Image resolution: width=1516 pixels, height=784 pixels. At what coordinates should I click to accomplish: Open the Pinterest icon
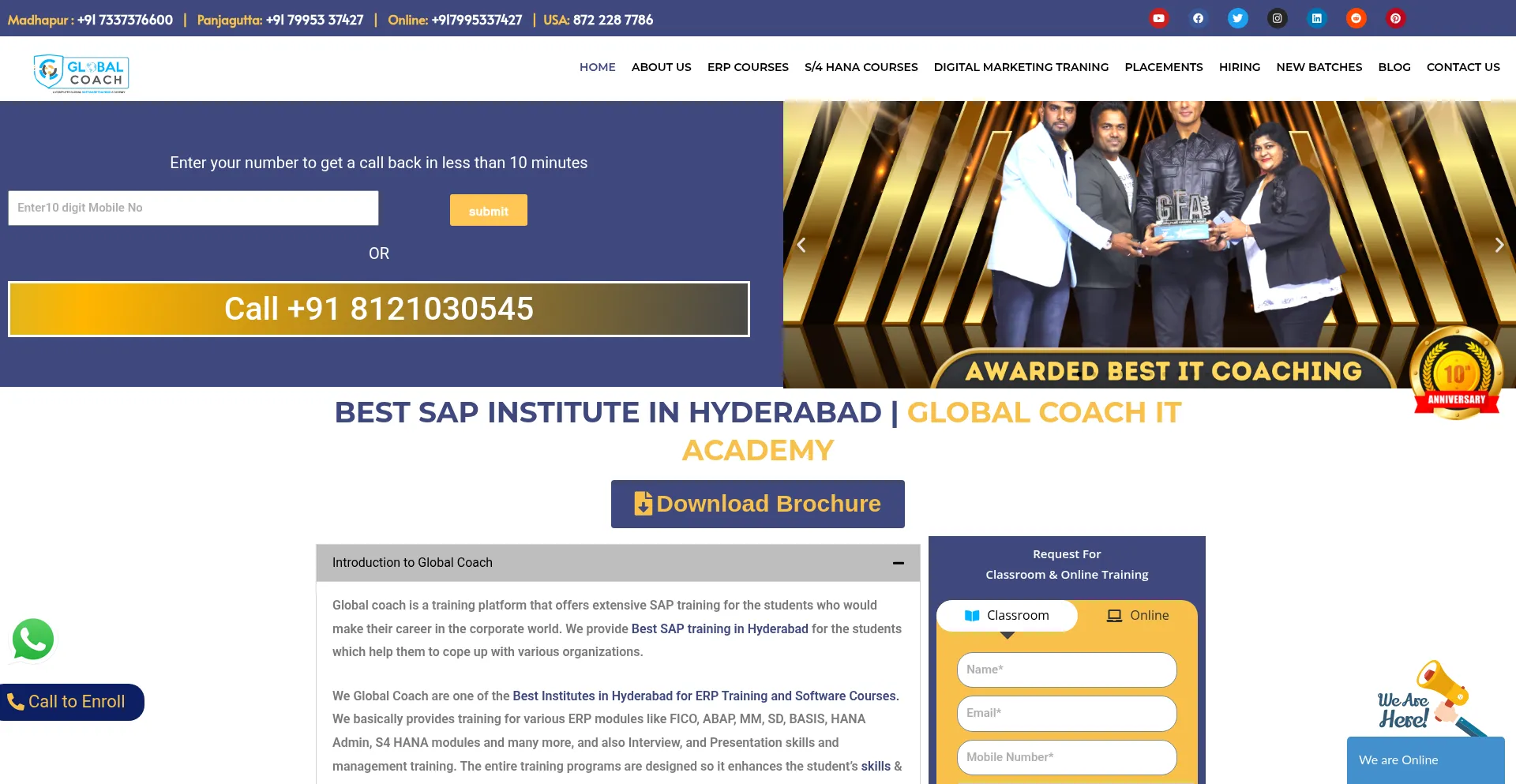point(1395,18)
